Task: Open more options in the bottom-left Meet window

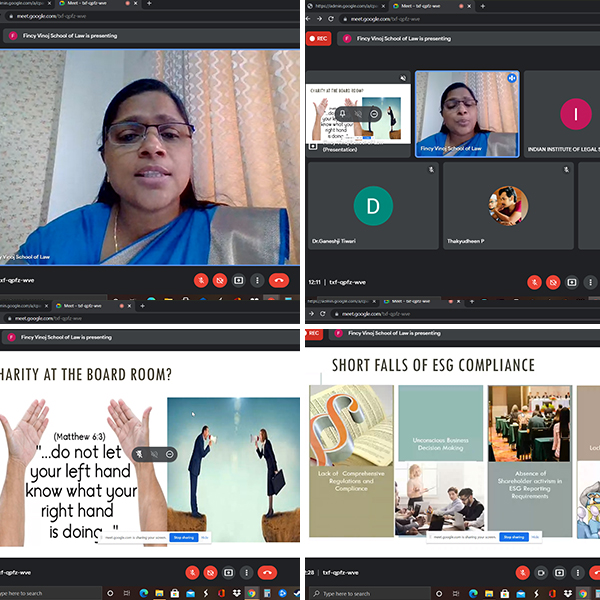Action: click(x=246, y=572)
